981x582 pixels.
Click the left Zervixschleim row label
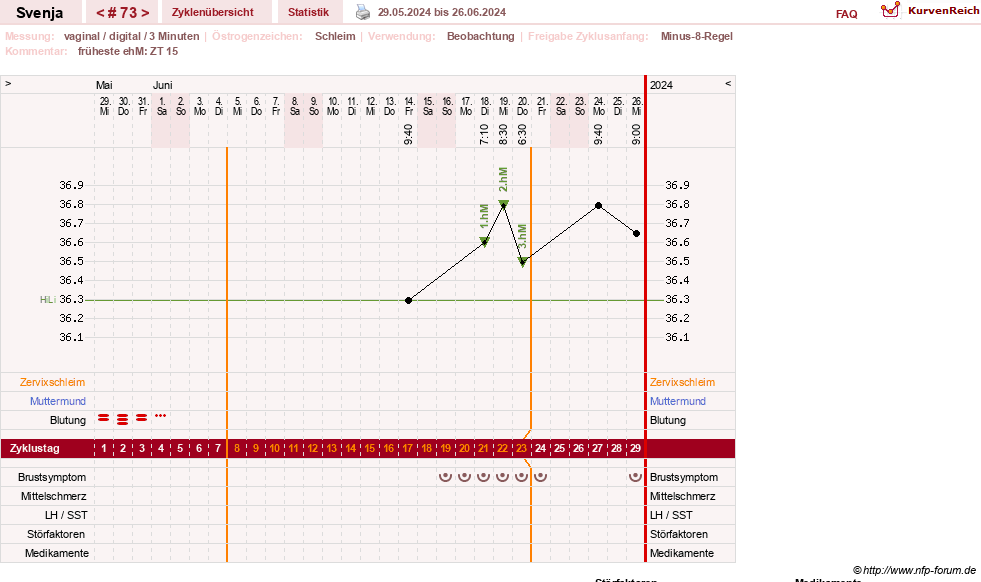(53, 382)
